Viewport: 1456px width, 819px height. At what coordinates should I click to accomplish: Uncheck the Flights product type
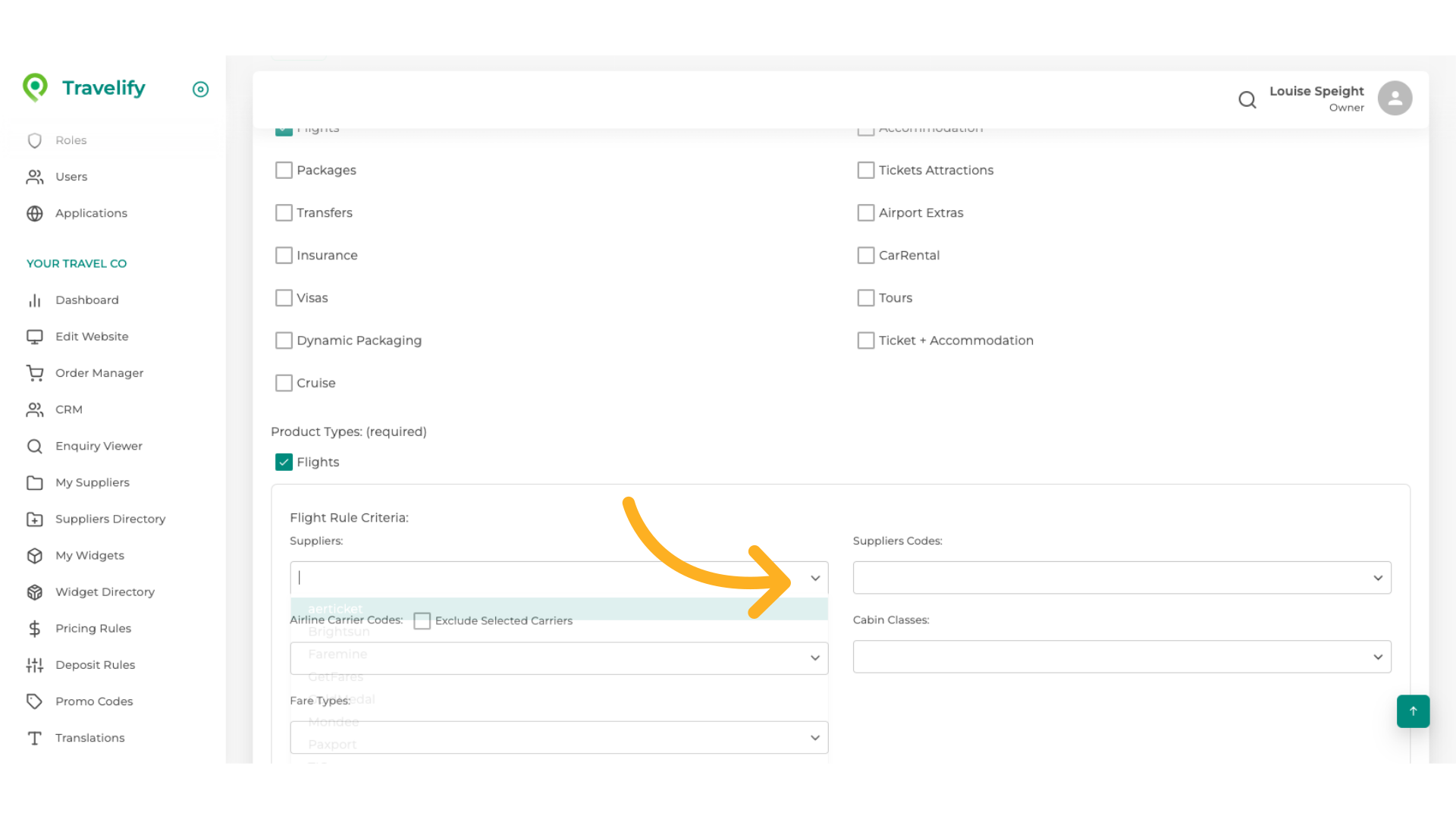[284, 462]
